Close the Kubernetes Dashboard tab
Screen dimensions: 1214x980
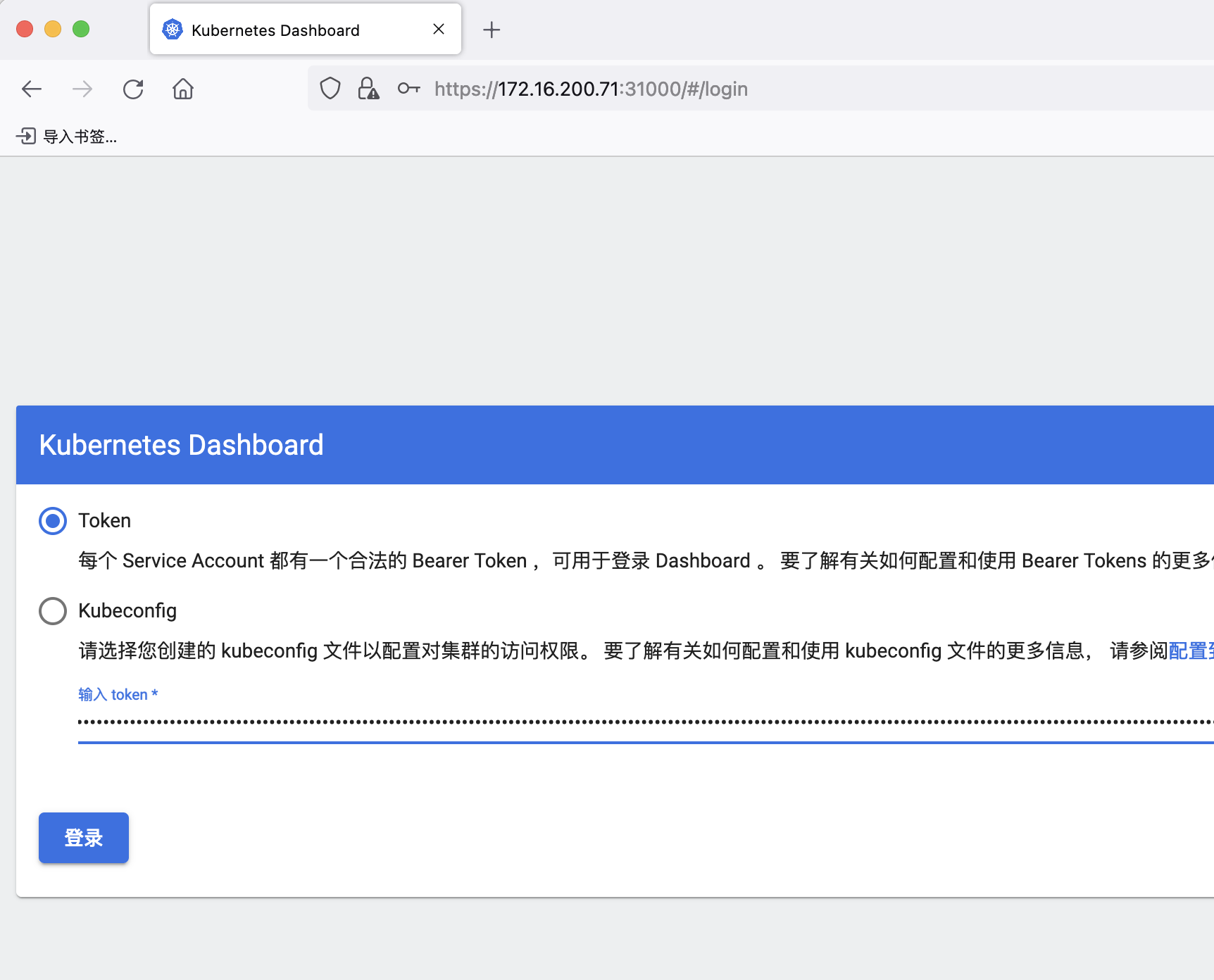[439, 29]
